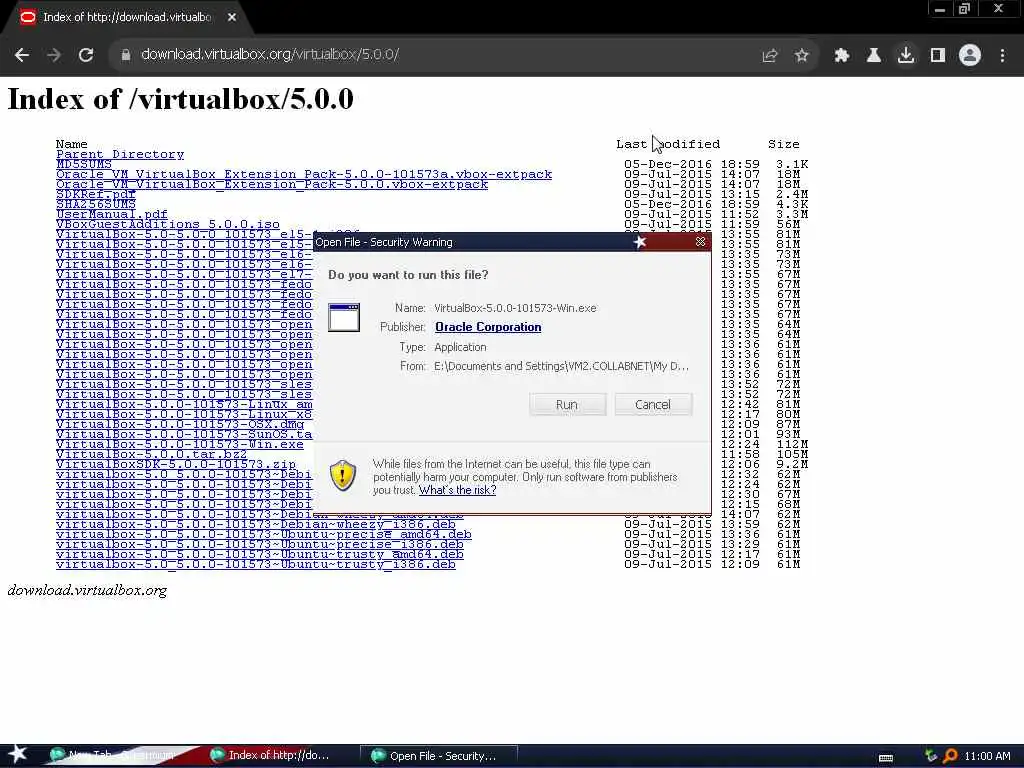Click the Do you want to run this file? text
This screenshot has width=1024, height=768.
[x=408, y=275]
